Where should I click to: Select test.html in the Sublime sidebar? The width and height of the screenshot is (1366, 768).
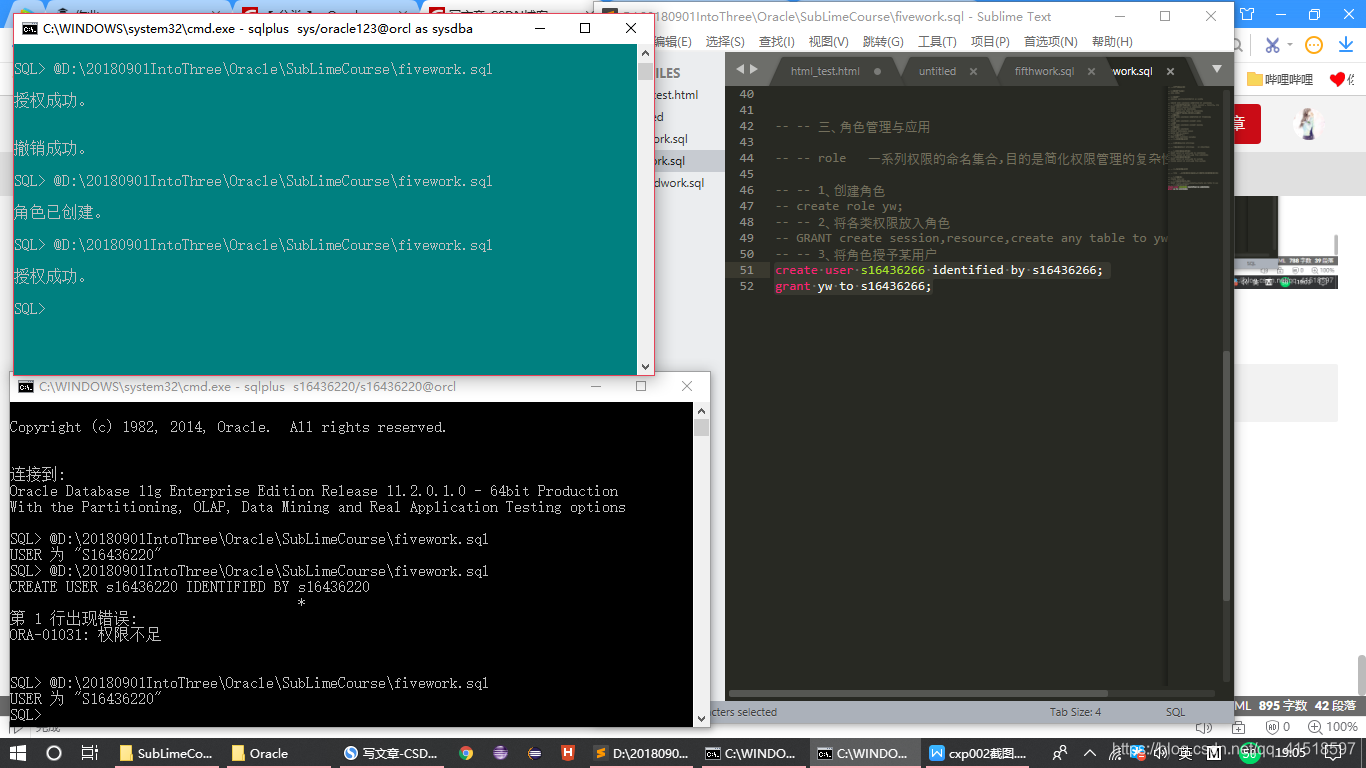coord(676,95)
